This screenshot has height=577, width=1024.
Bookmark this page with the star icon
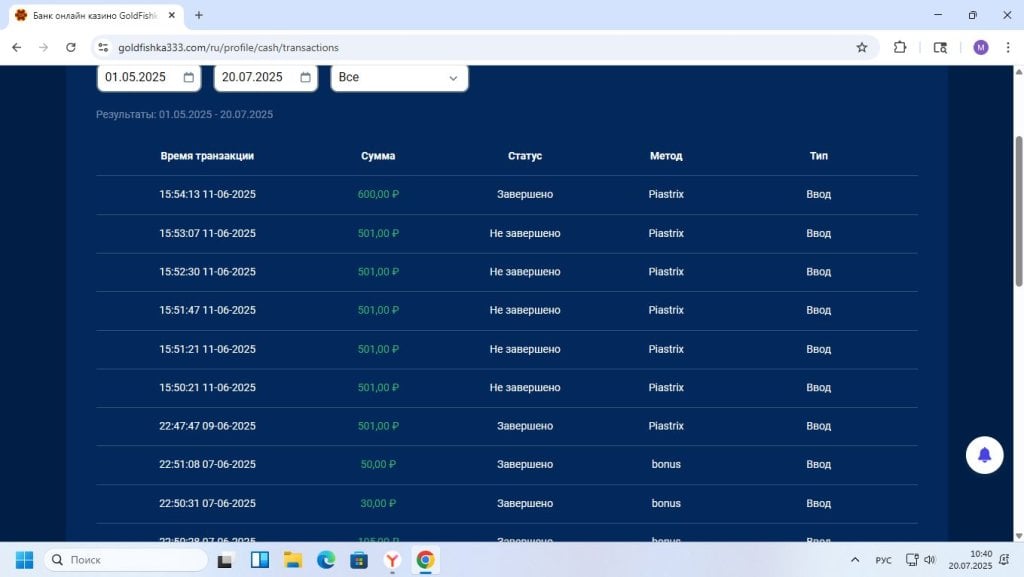pos(862,47)
